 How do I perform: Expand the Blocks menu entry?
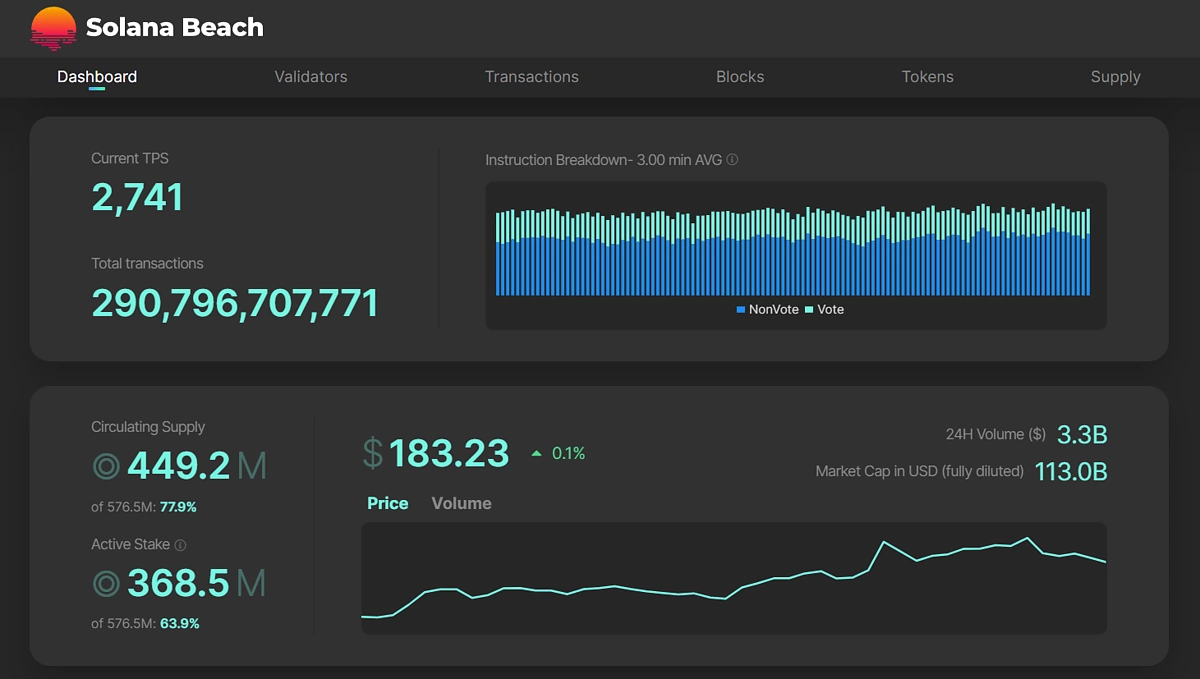click(740, 77)
